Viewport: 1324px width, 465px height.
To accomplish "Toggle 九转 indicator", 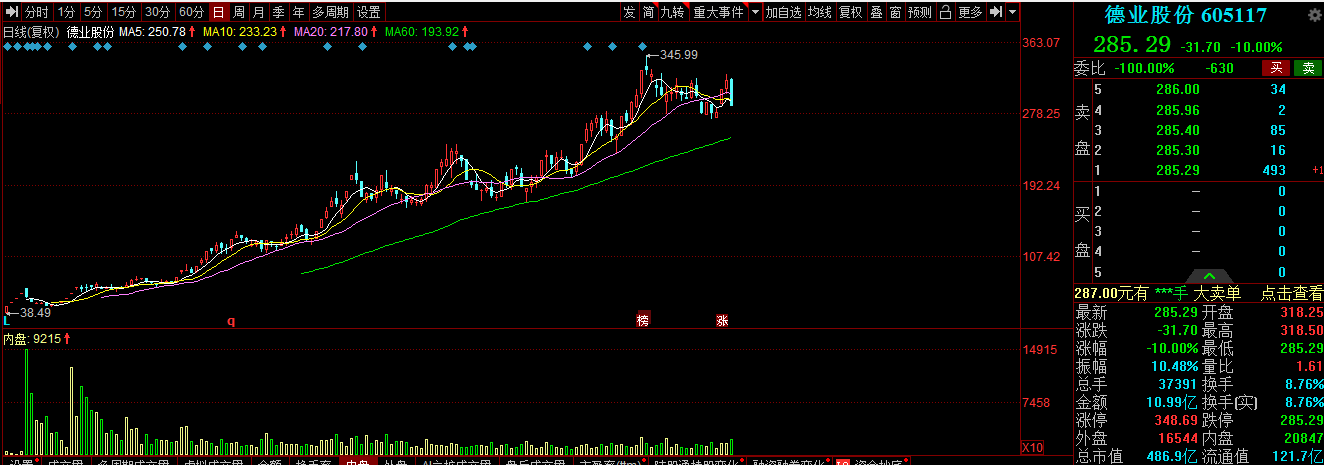I will [x=674, y=12].
